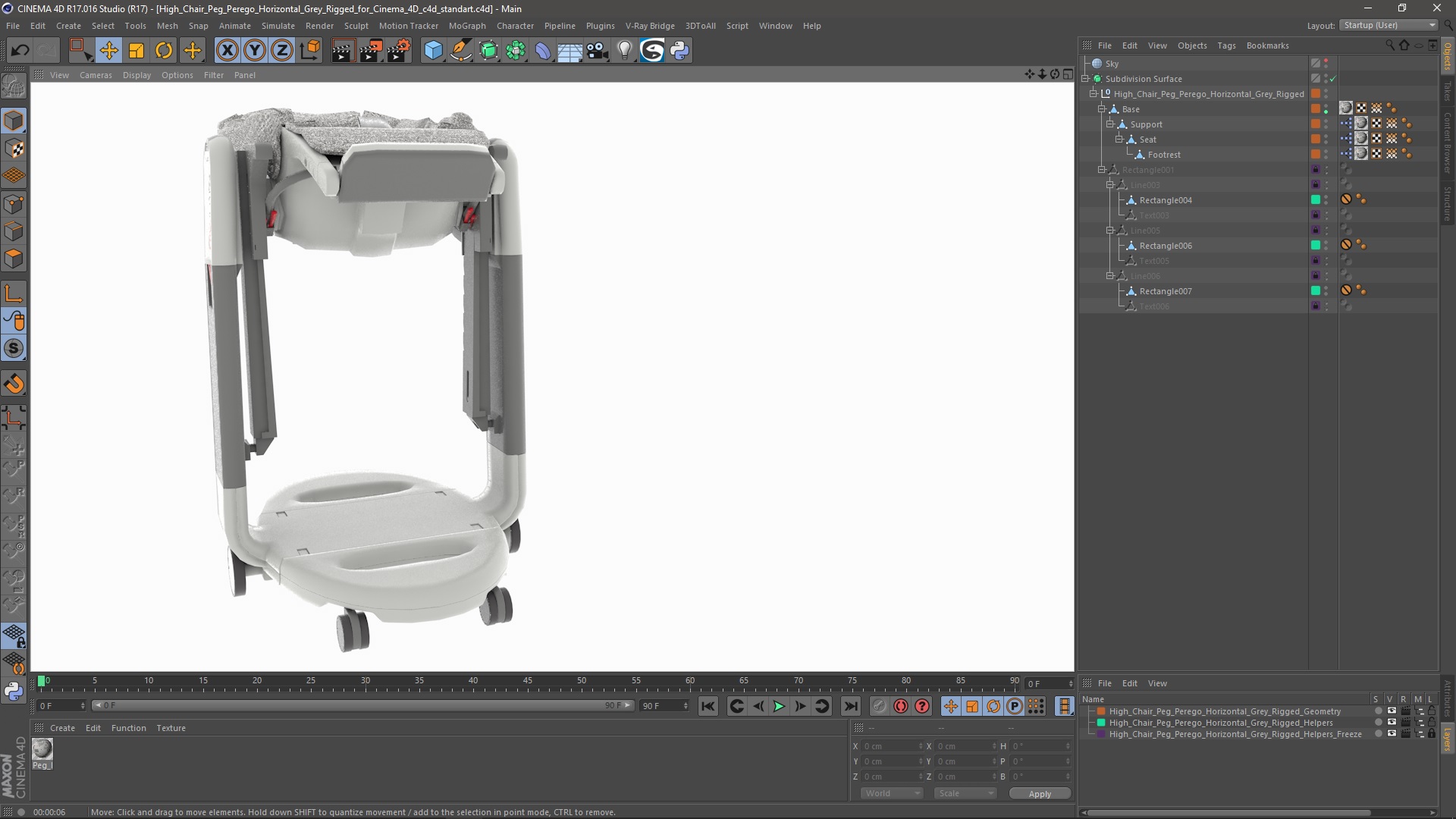The image size is (1456, 819).
Task: Toggle visibility of Rigged_Helpers layer
Action: coord(1392,723)
